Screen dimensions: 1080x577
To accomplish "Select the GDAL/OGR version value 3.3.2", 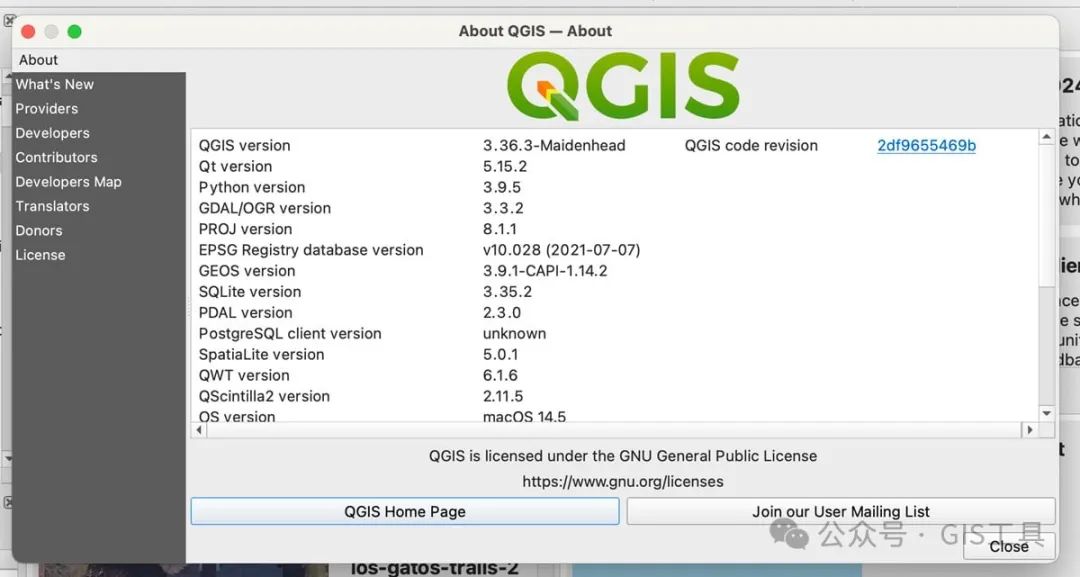I will point(503,208).
